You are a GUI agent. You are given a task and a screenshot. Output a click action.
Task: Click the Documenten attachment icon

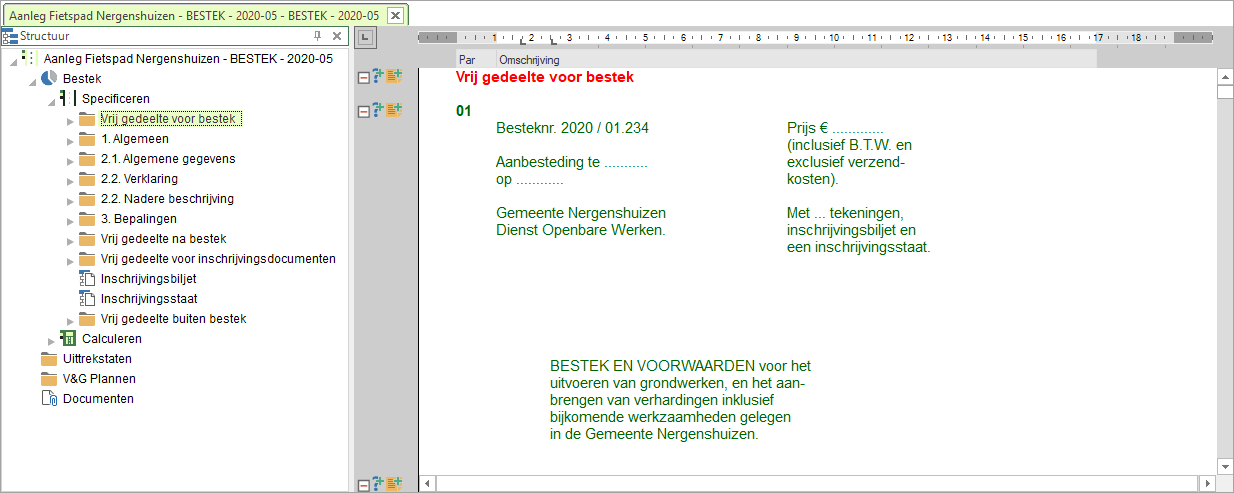tap(49, 399)
